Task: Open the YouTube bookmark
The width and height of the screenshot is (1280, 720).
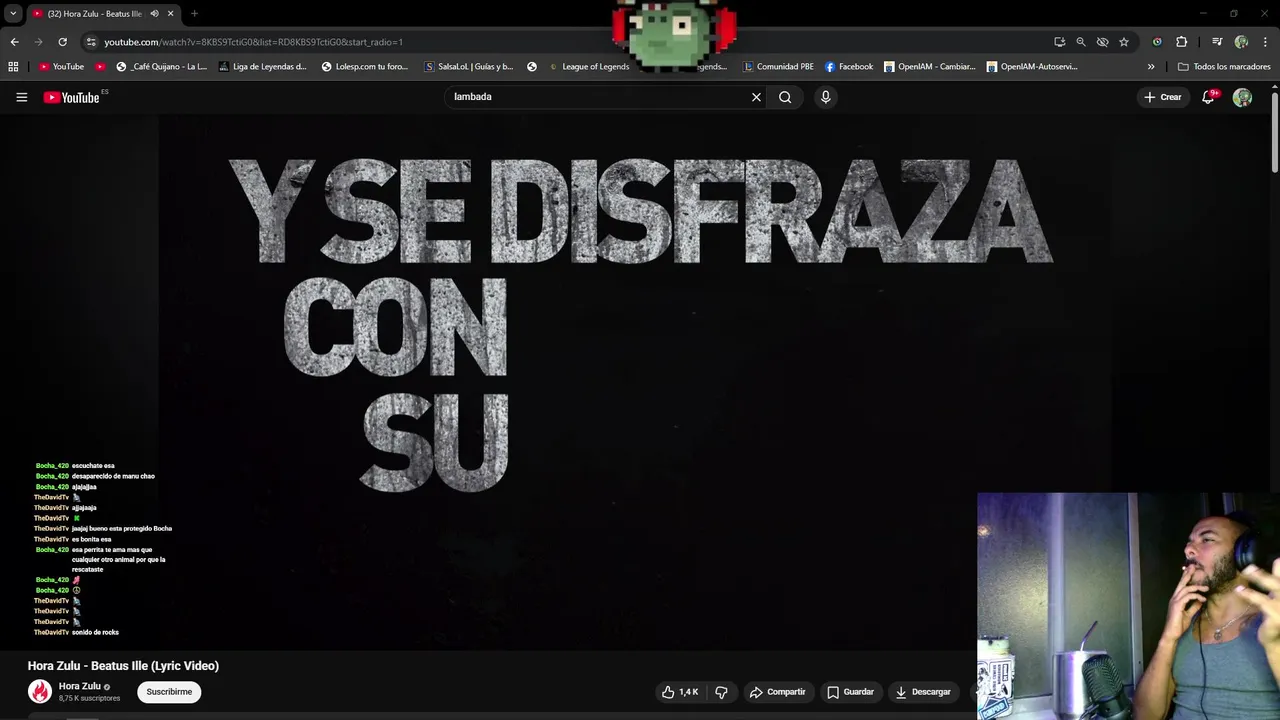Action: click(62, 67)
